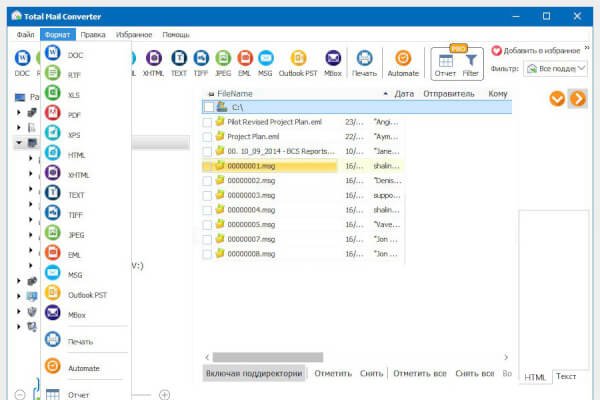This screenshot has height=400, width=600.
Task: Click the printer toolbar icon
Action: click(x=364, y=58)
